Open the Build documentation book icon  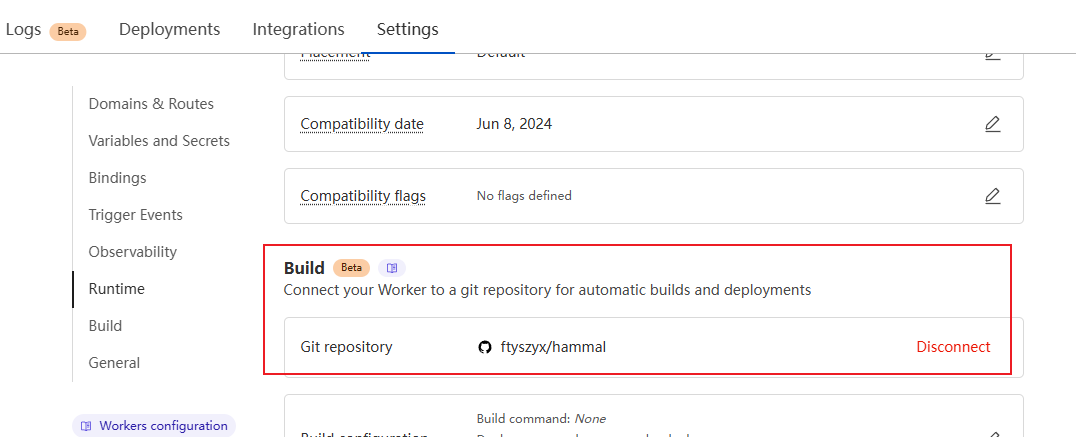(392, 268)
